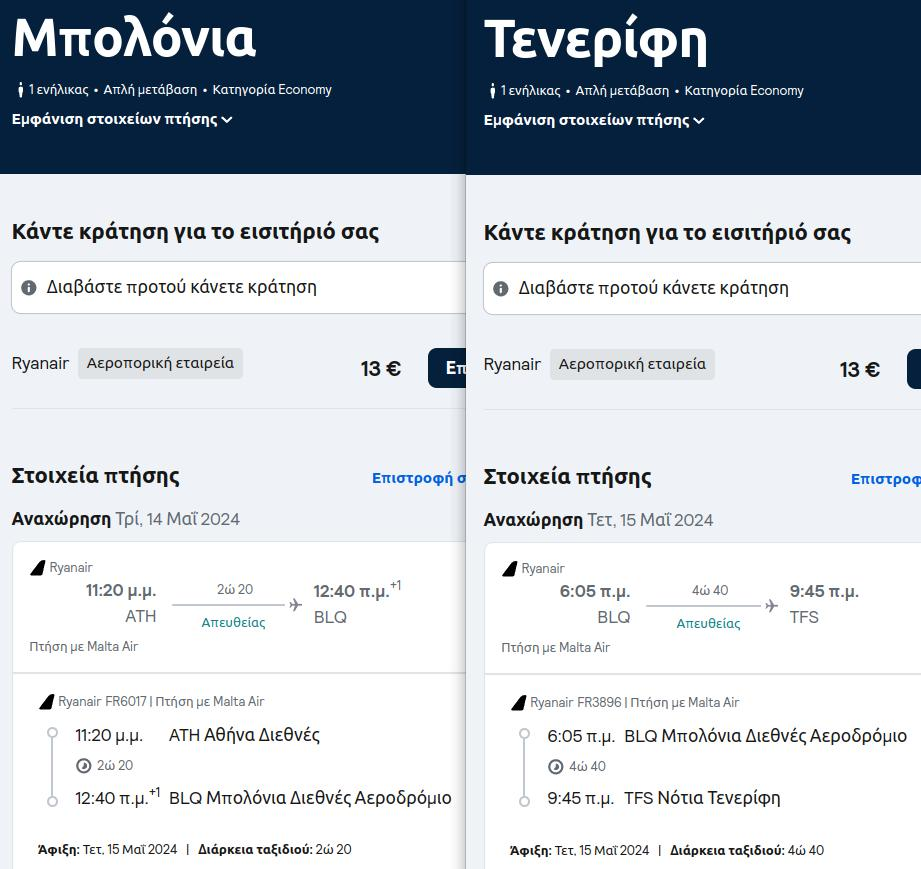Open the Διαβάστε προτού κάνετε κράτηση notice for Τενερίφη
This screenshot has height=869, width=921.
(702, 288)
